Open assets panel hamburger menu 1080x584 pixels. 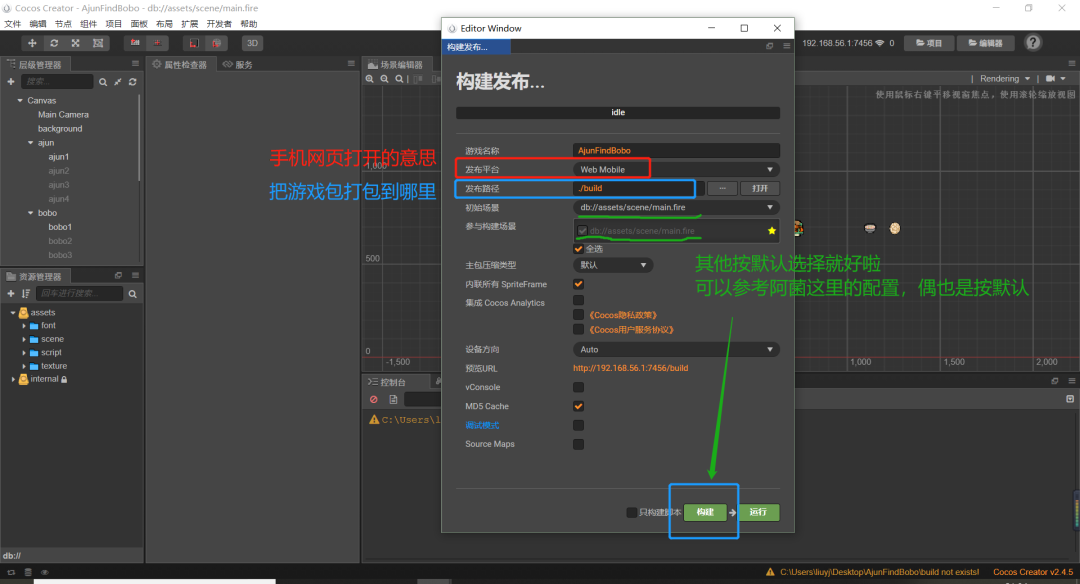click(x=135, y=275)
